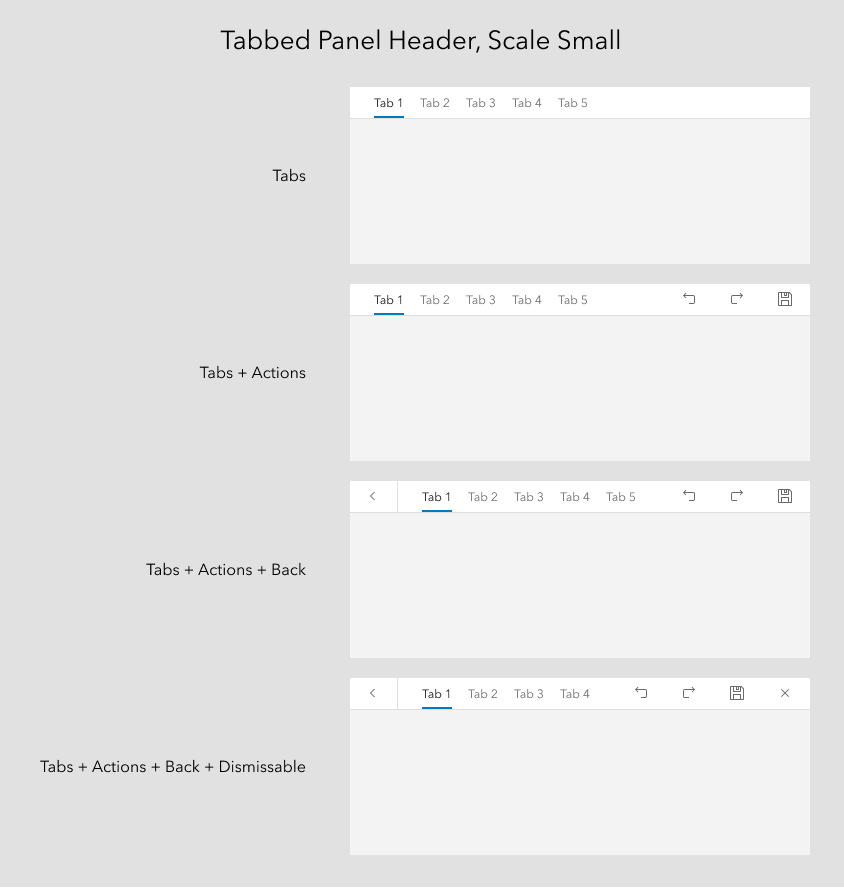Click undo icon in the Dismissable panel
The height and width of the screenshot is (889, 844).
pyautogui.click(x=641, y=693)
